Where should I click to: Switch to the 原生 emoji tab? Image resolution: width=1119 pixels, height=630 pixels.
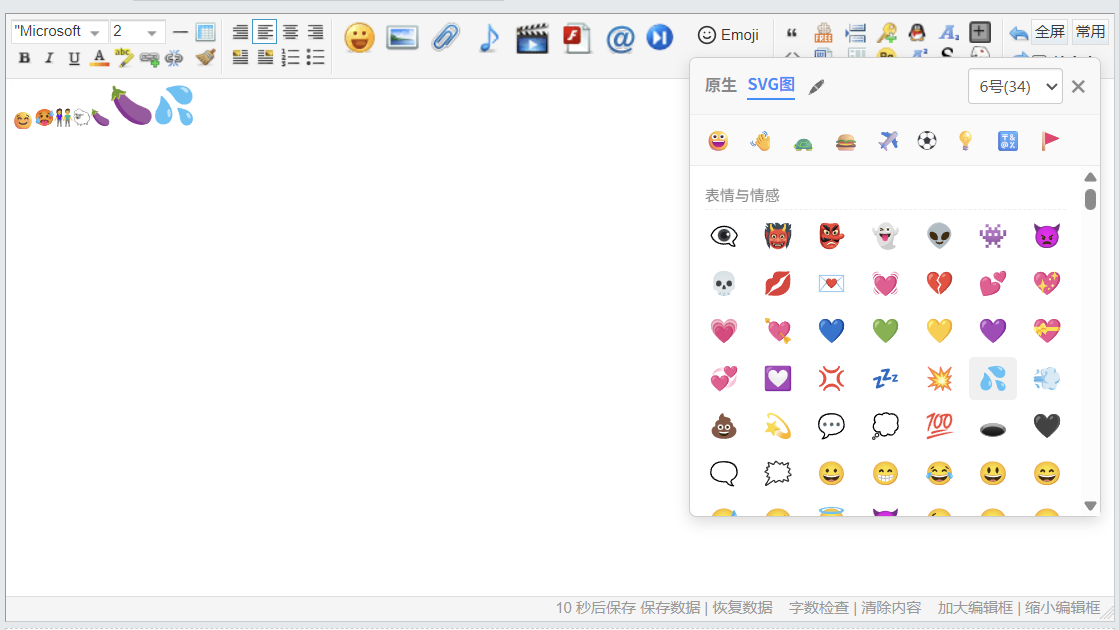(720, 86)
